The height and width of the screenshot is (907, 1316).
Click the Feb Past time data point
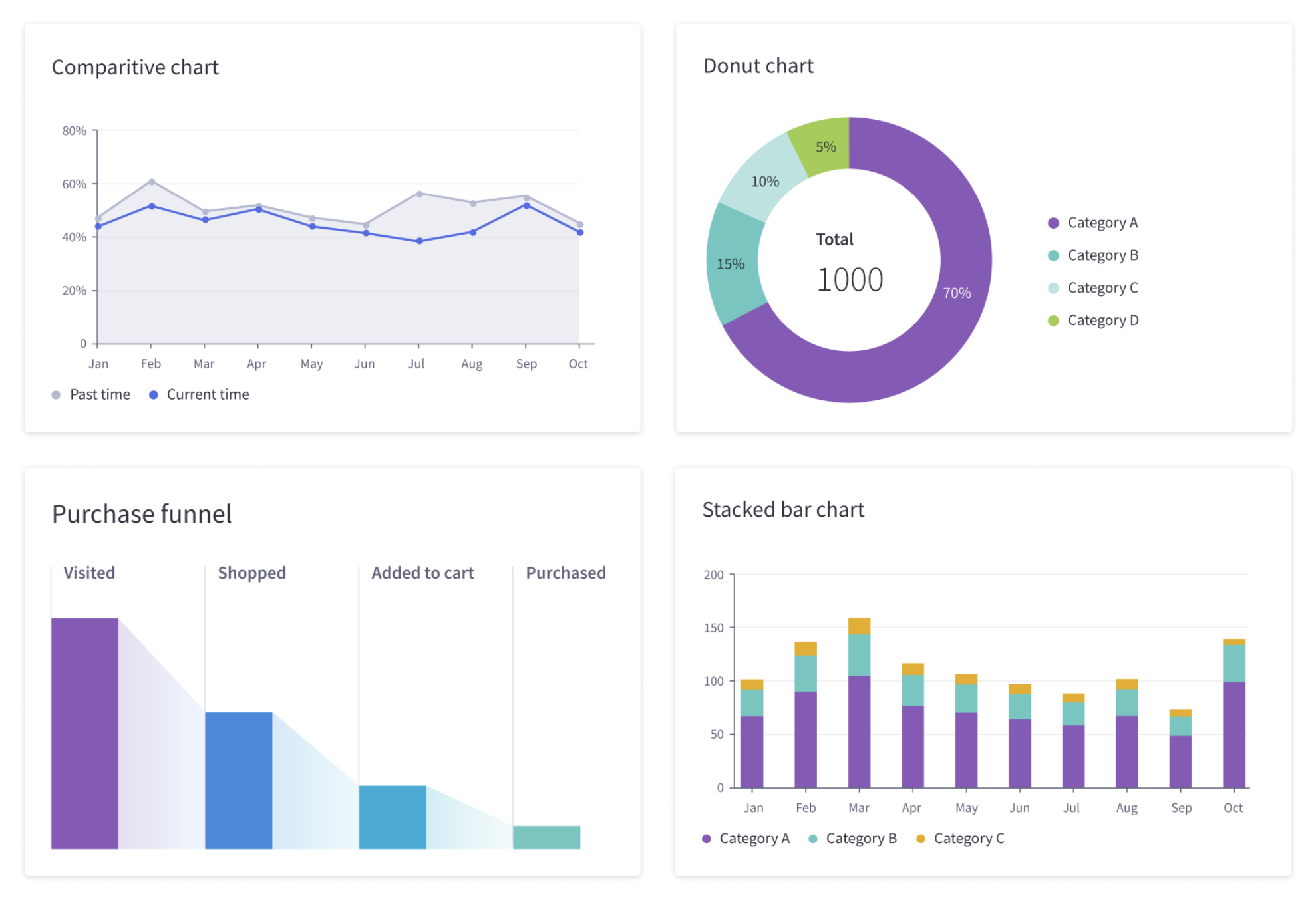152,182
